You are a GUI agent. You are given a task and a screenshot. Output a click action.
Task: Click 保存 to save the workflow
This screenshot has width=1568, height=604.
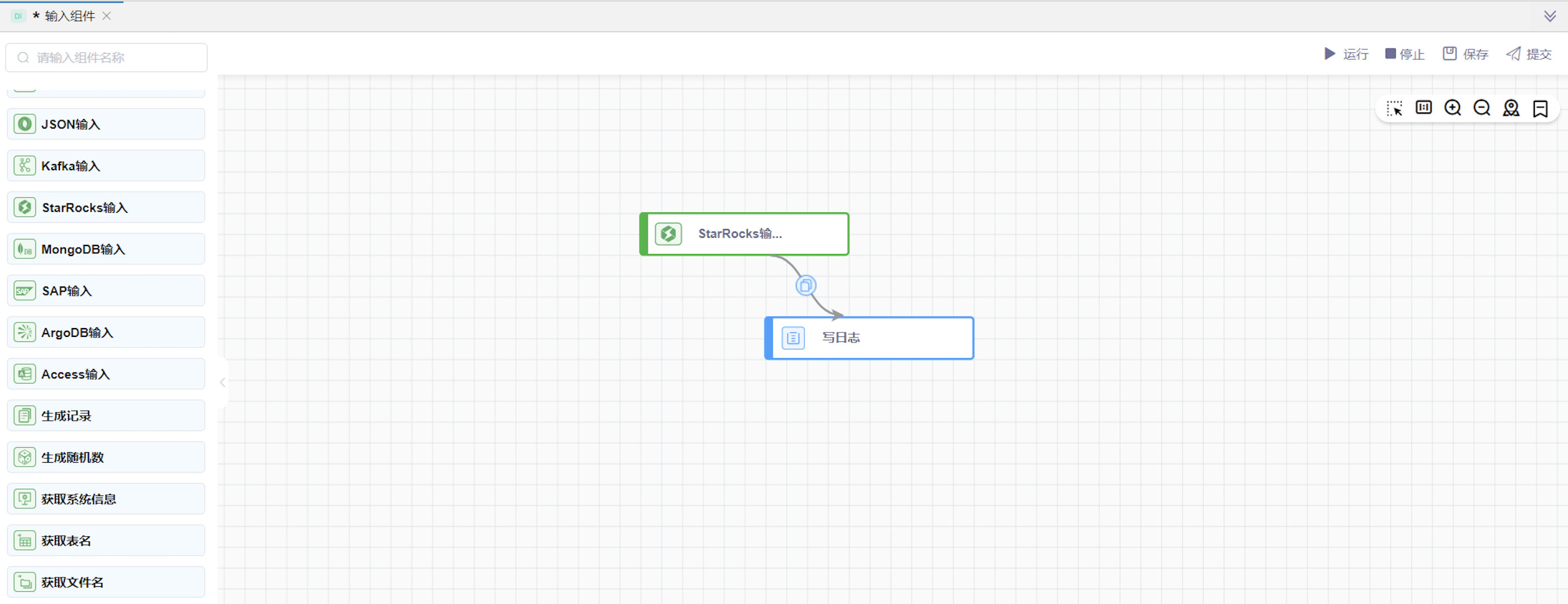[1465, 54]
